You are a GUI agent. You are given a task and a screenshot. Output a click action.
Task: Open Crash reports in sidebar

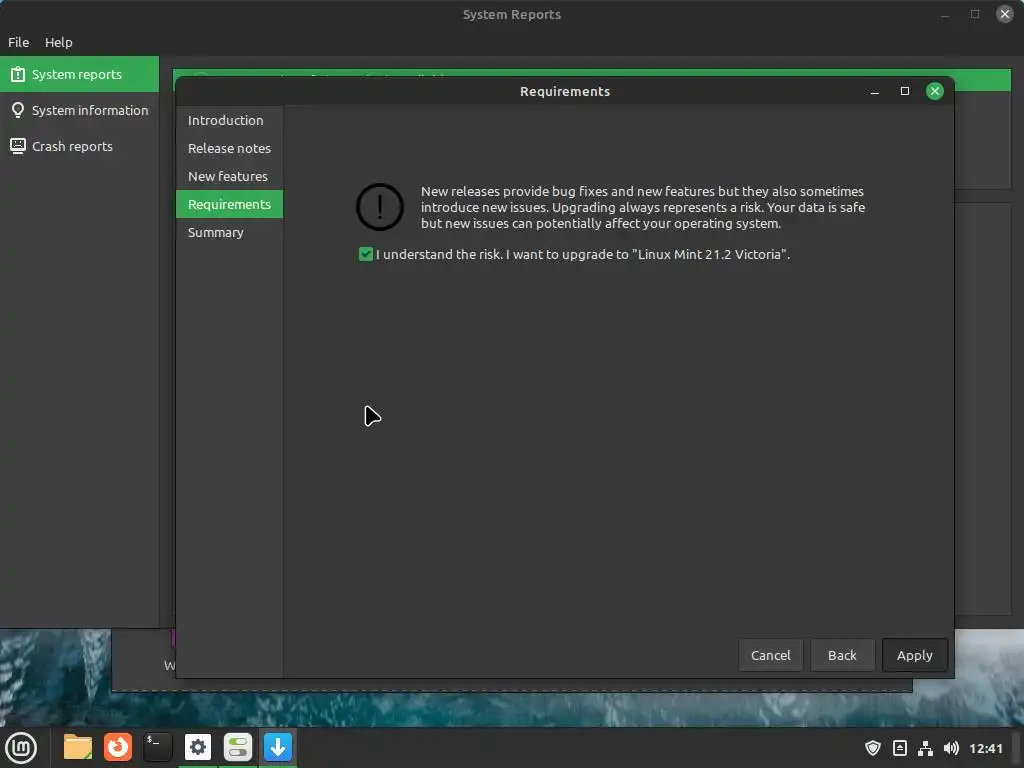click(x=79, y=146)
